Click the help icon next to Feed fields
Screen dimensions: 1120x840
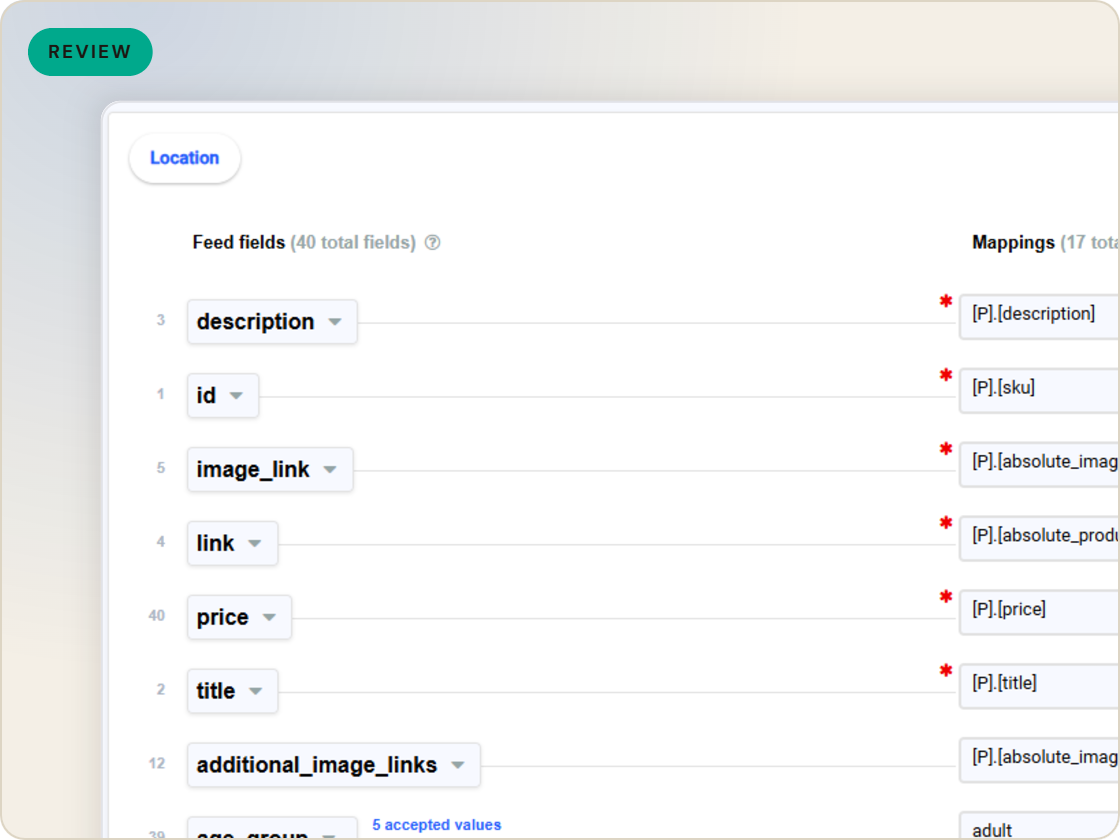(x=432, y=243)
